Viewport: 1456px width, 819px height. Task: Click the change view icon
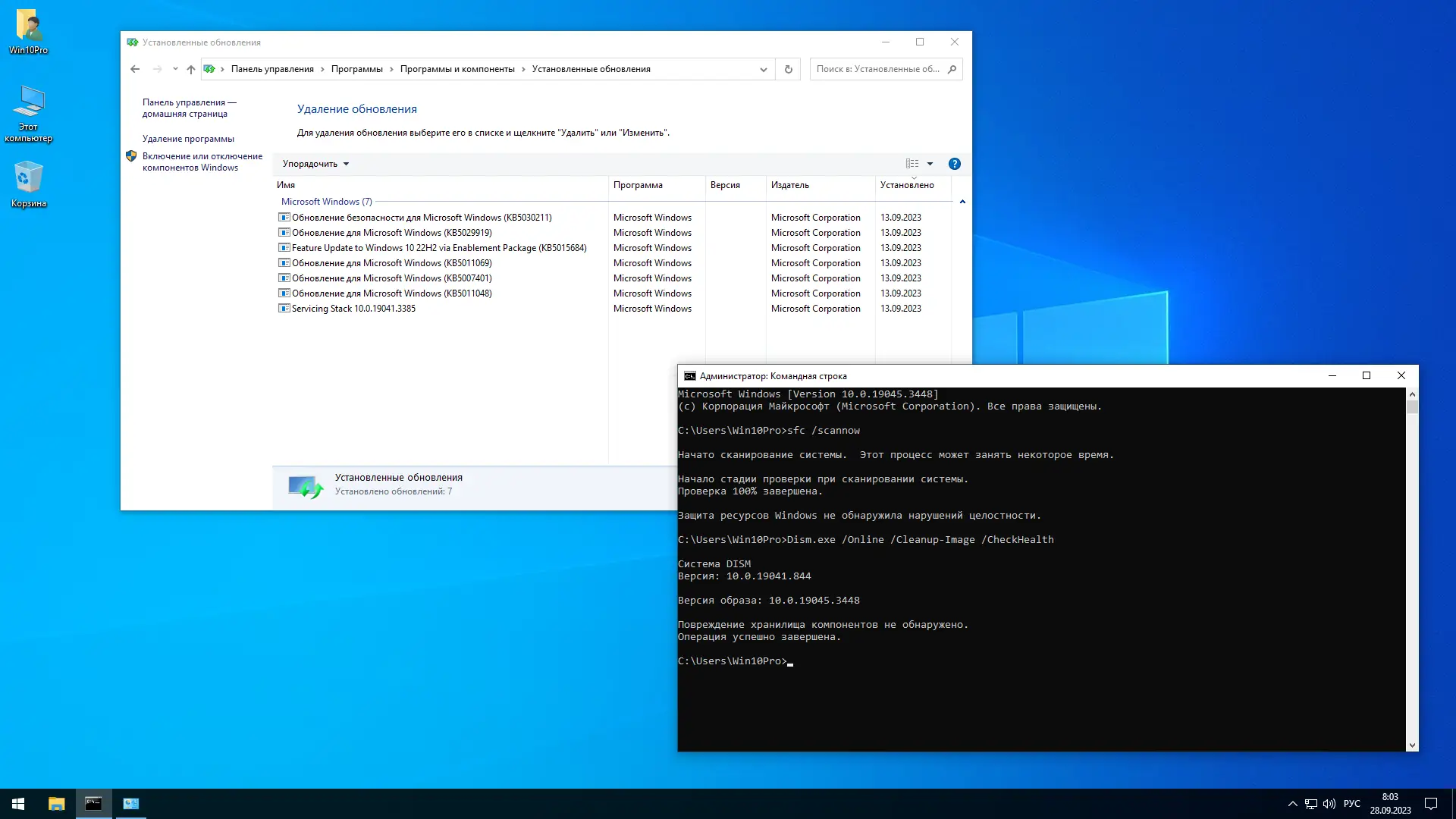[912, 164]
